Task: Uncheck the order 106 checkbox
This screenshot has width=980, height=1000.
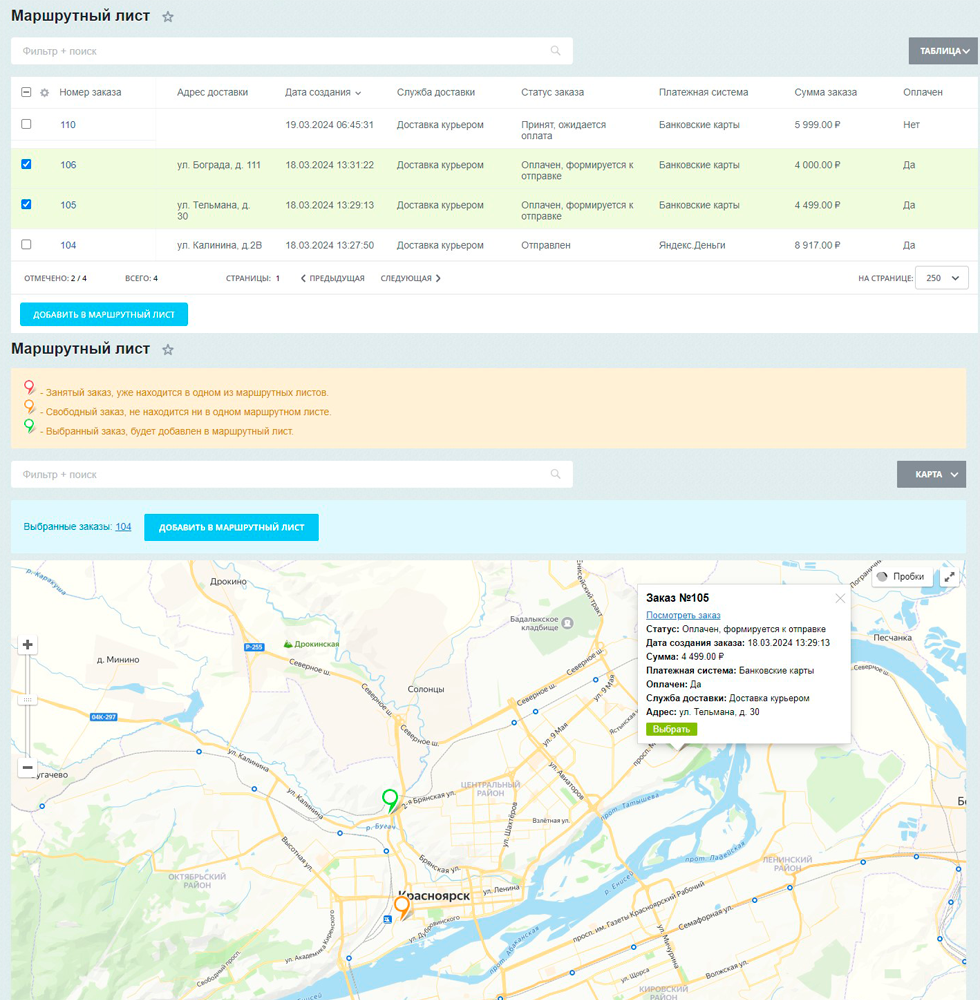Action: 26,164
